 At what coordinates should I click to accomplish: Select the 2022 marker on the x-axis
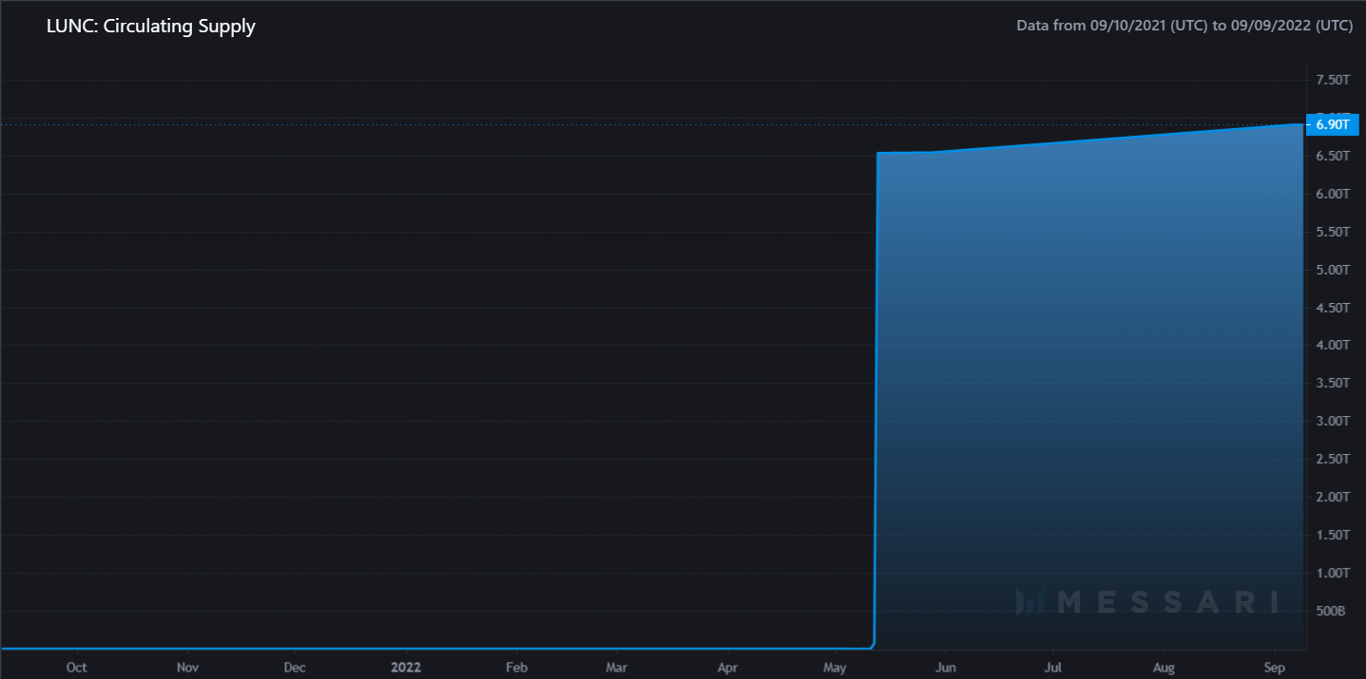[x=406, y=666]
